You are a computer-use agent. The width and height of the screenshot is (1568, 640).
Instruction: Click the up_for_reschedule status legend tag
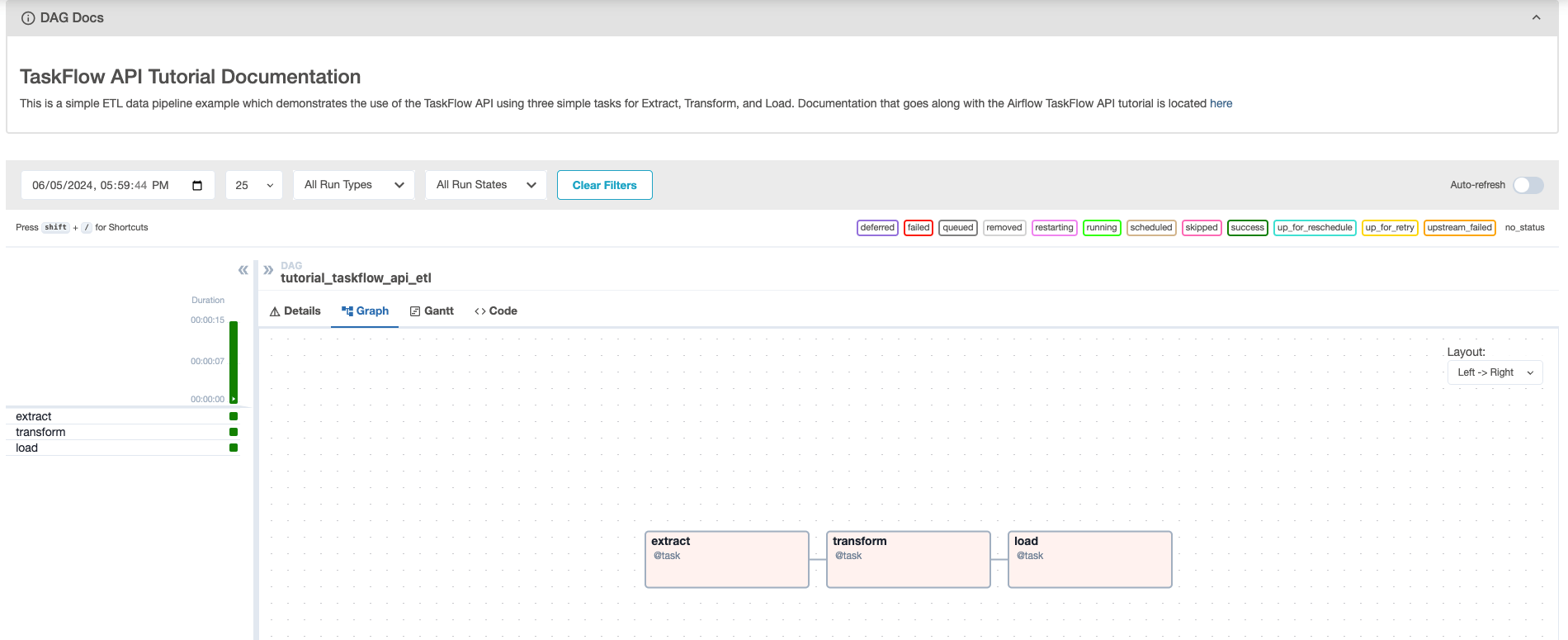click(1315, 228)
